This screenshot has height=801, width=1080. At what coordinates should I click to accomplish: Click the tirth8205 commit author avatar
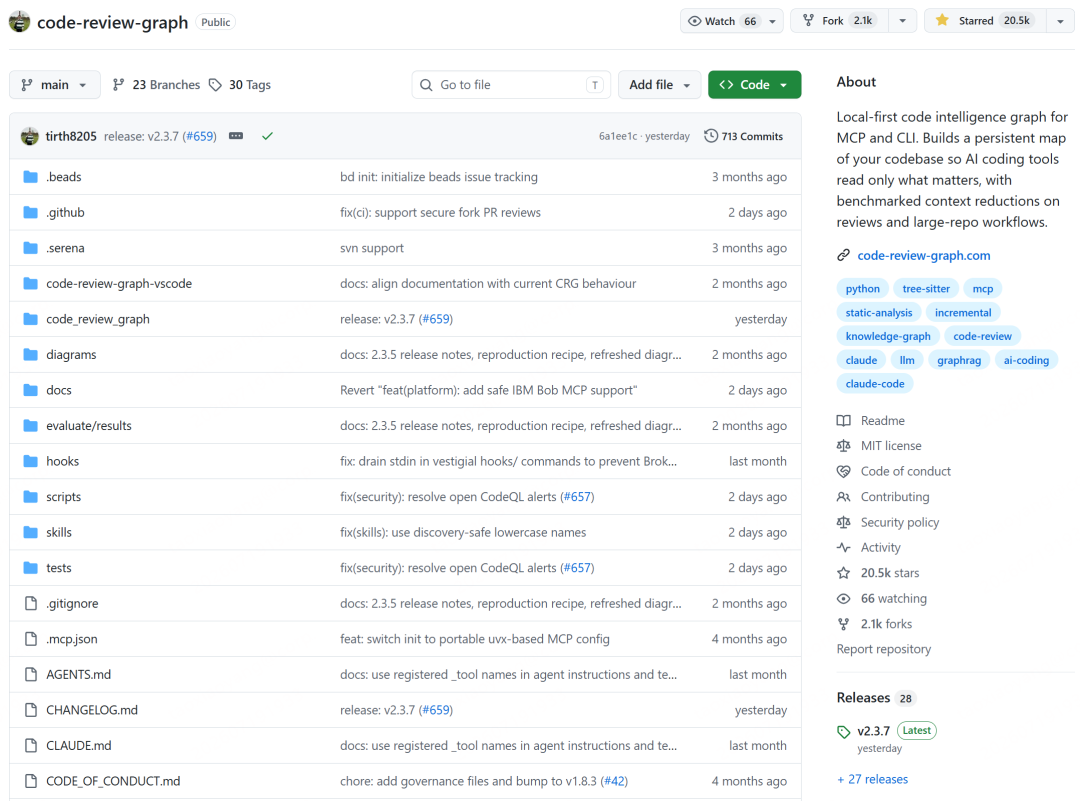[30, 136]
